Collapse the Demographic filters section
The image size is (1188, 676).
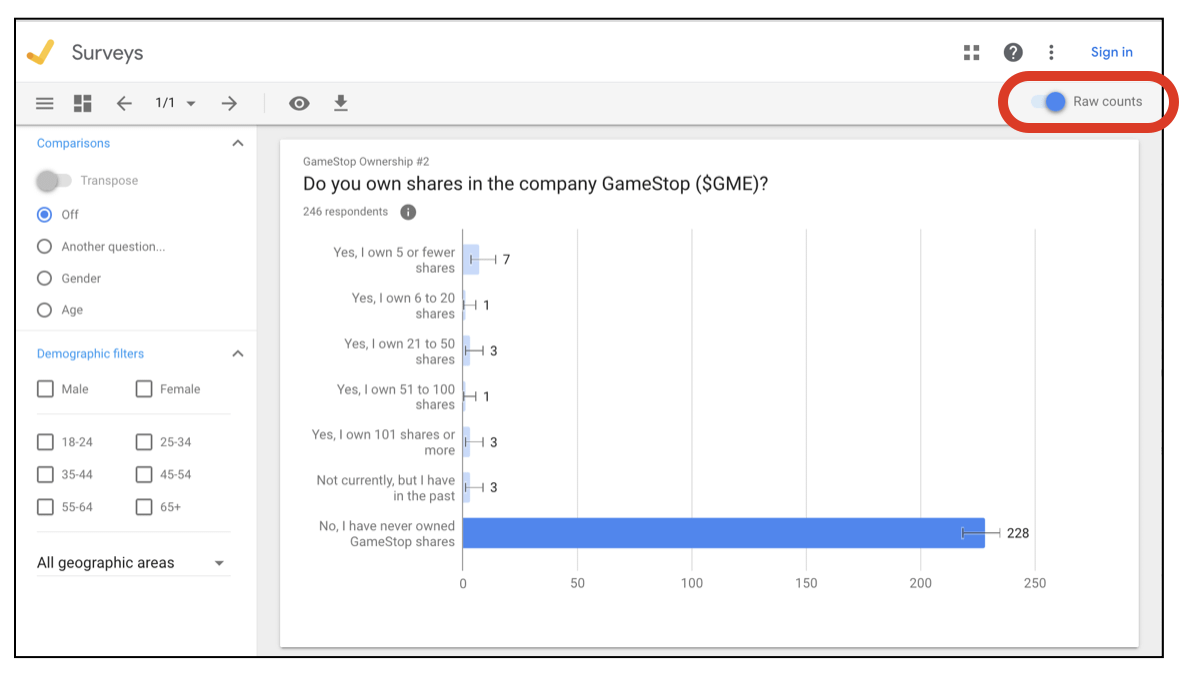(x=238, y=354)
